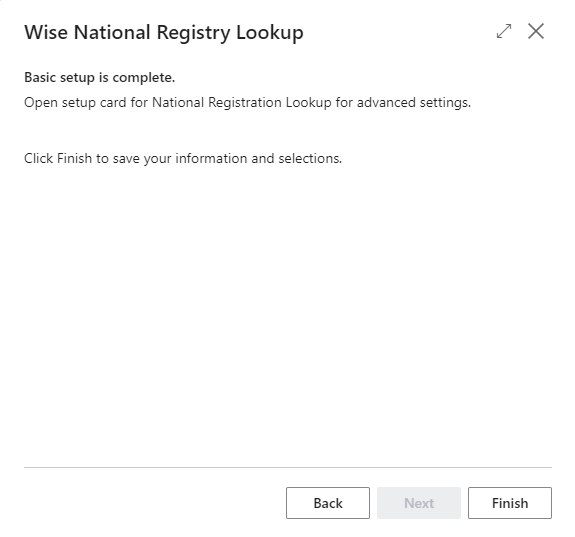The image size is (575, 537).
Task: Complete the wizard with the Finish button
Action: (x=509, y=503)
